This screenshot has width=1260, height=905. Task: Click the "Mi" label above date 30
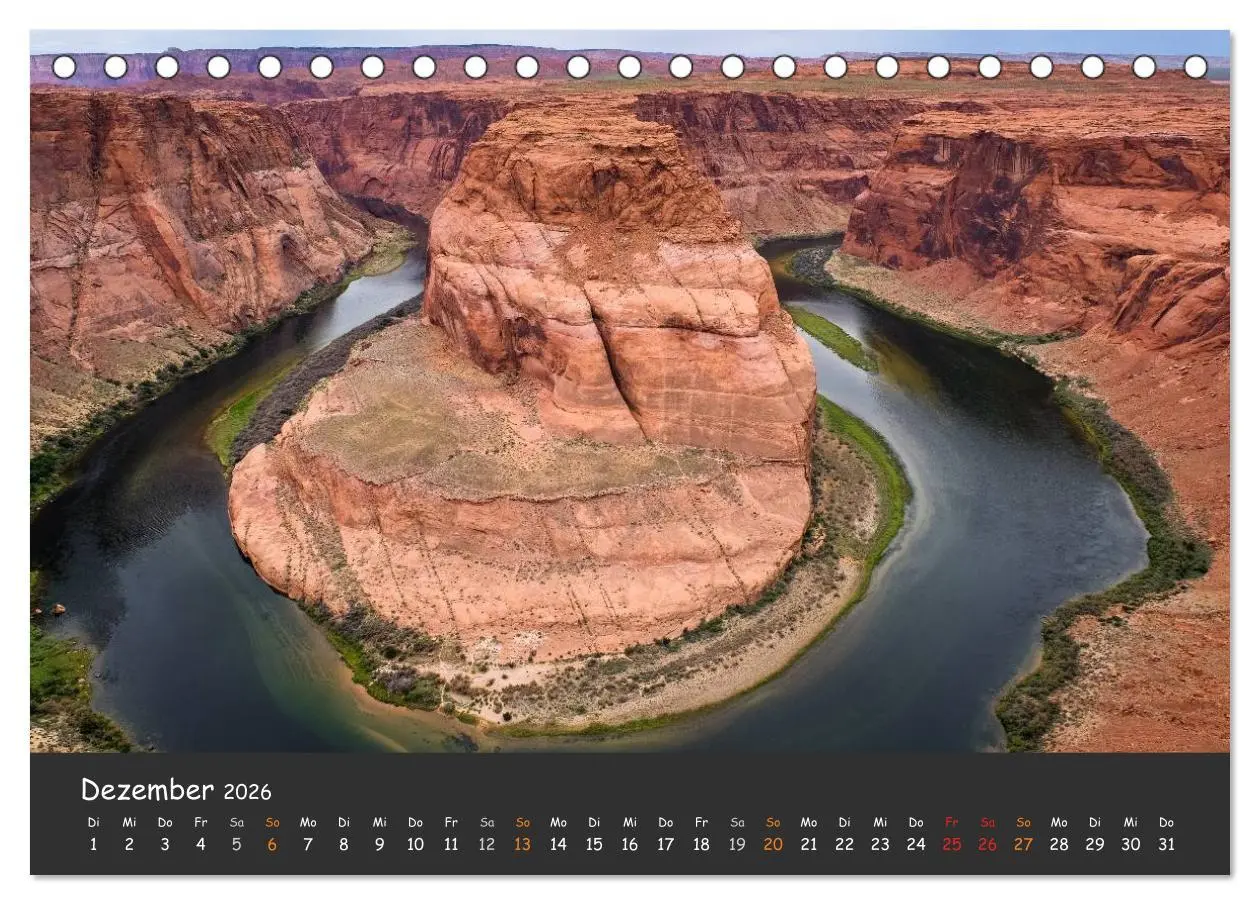(1131, 822)
